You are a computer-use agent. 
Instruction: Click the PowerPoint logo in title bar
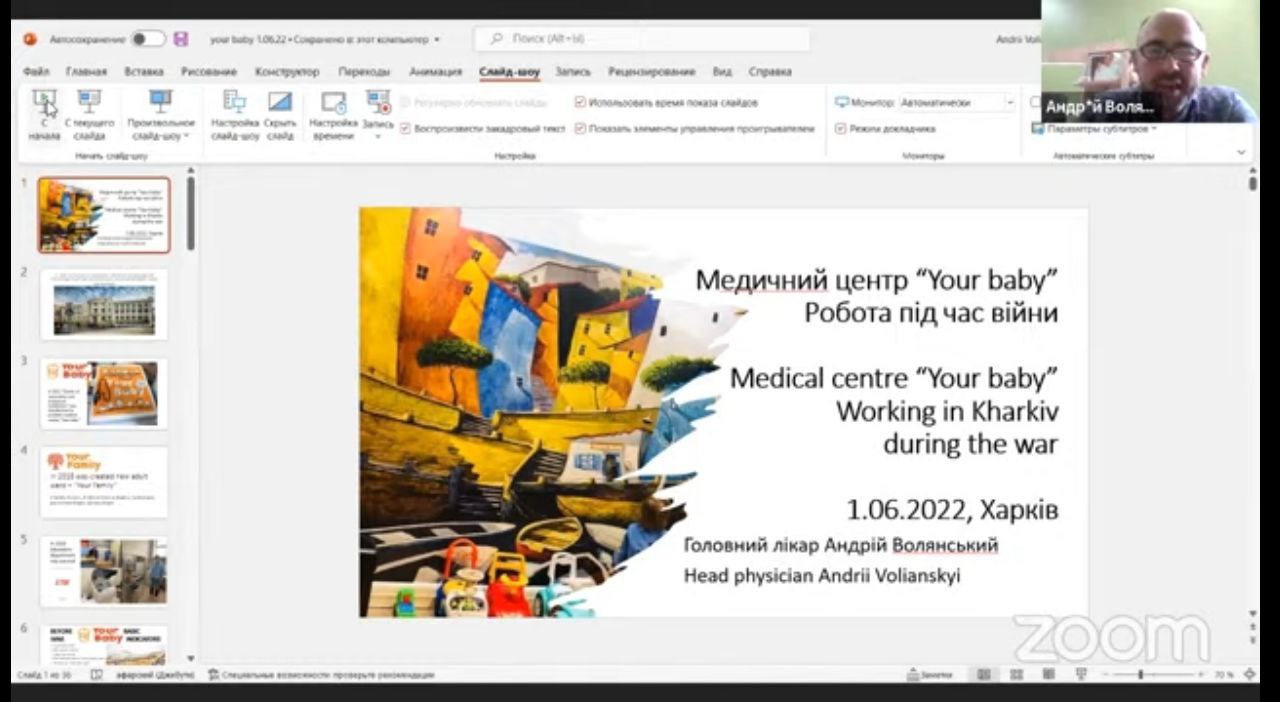click(x=30, y=39)
